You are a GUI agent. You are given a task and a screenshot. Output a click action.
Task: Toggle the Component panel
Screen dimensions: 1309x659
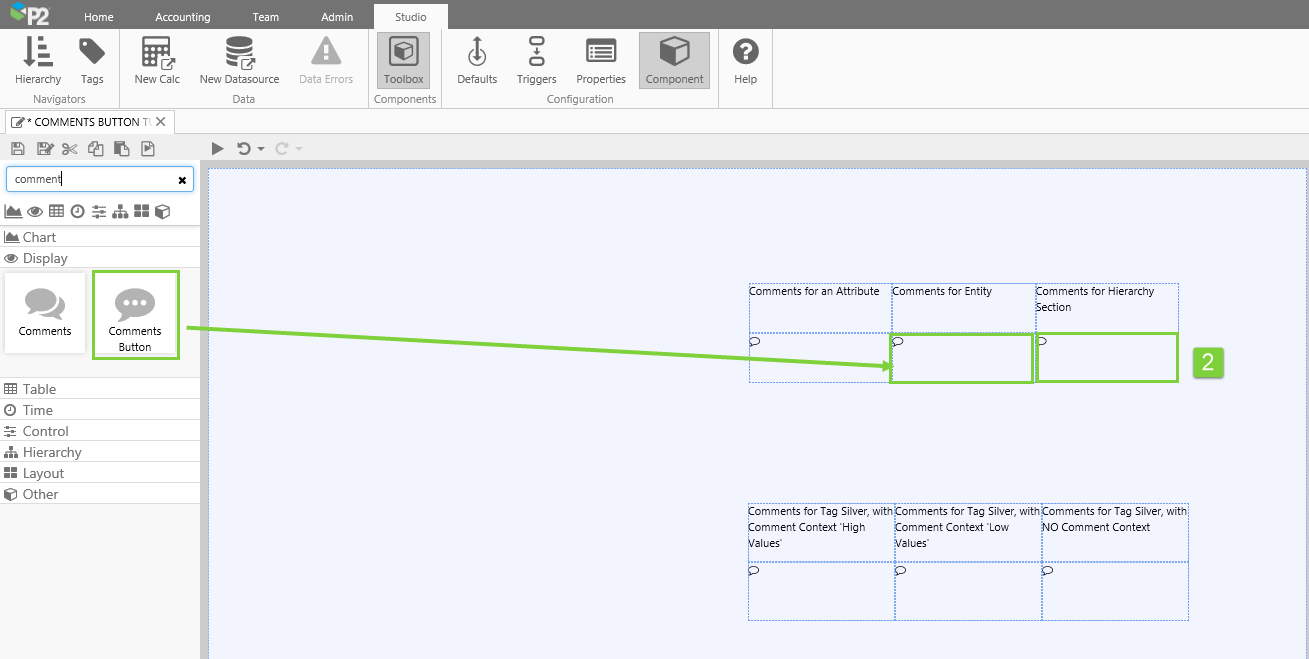[674, 61]
